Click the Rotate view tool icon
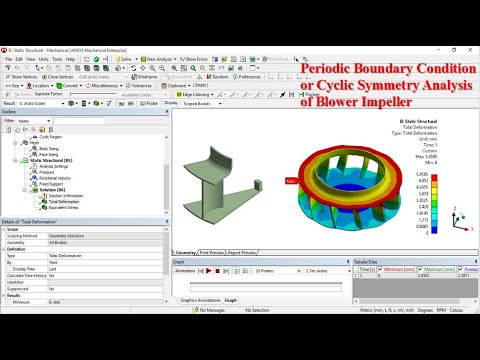This screenshot has width=480, height=360. 133,68
